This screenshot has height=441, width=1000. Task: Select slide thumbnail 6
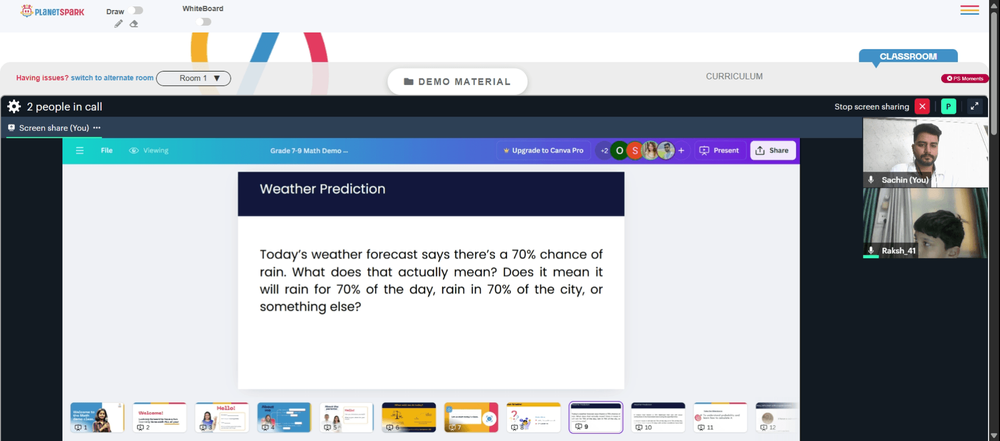point(409,417)
